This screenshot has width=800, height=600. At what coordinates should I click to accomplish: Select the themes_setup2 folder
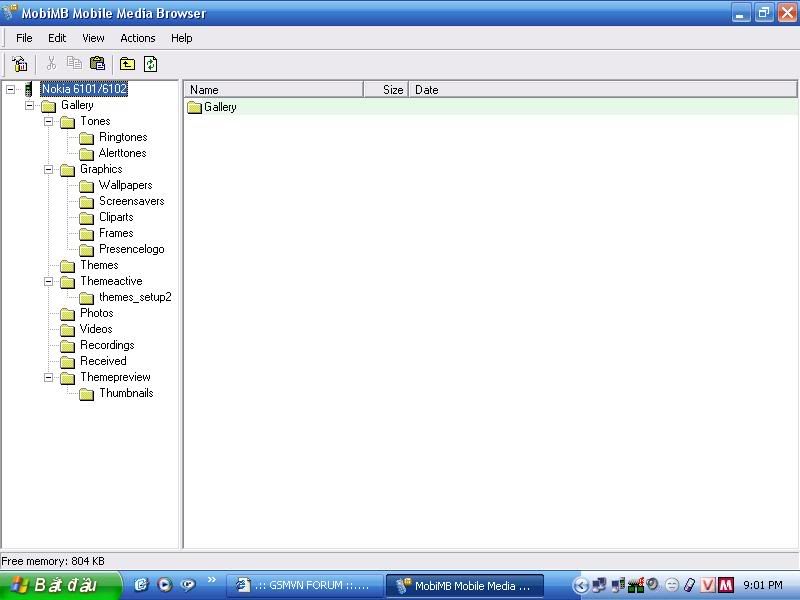pos(135,297)
